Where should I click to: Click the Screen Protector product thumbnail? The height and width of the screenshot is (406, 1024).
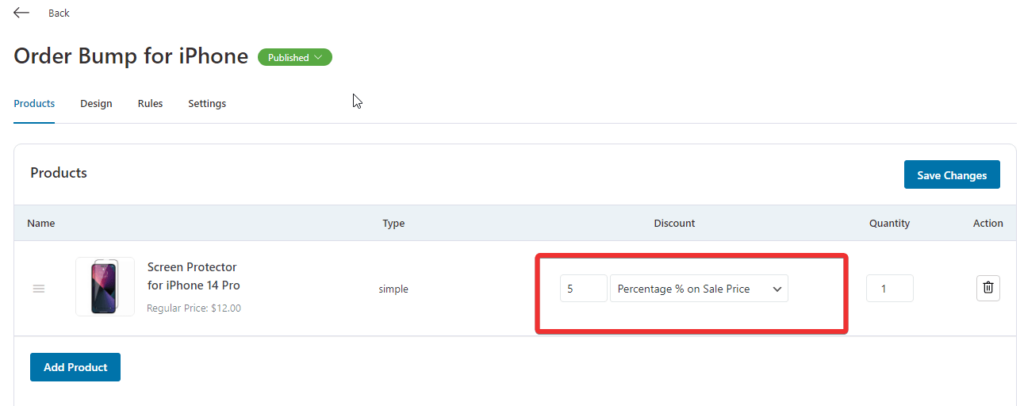tap(104, 287)
